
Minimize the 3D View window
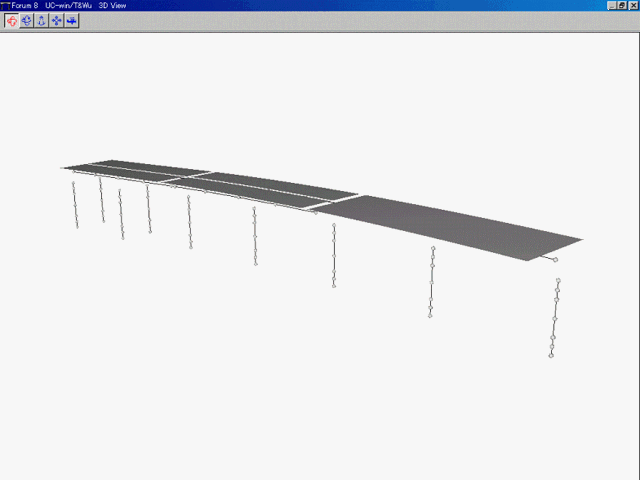(612, 5)
